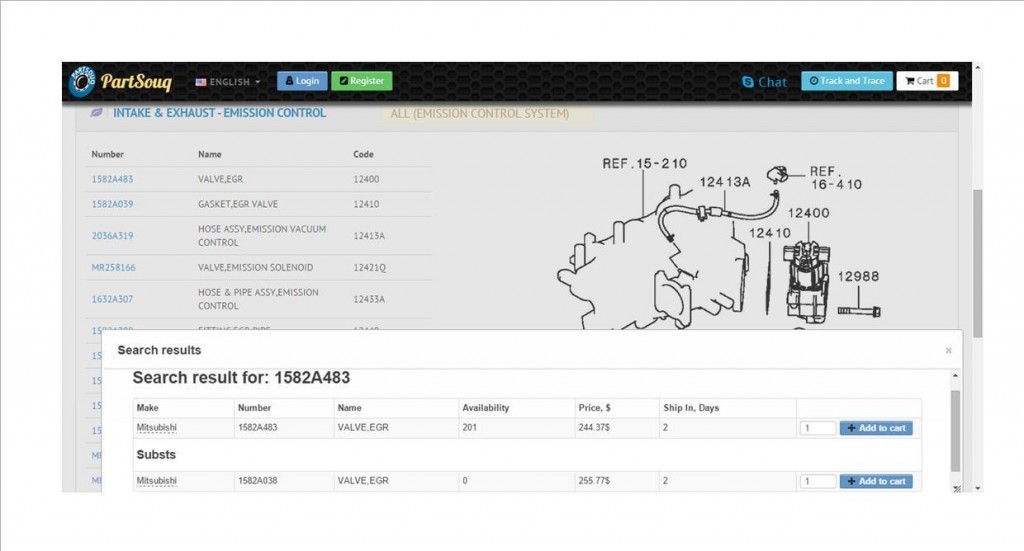This screenshot has width=1024, height=551.
Task: Click code 12421Q in parts table
Action: [370, 268]
